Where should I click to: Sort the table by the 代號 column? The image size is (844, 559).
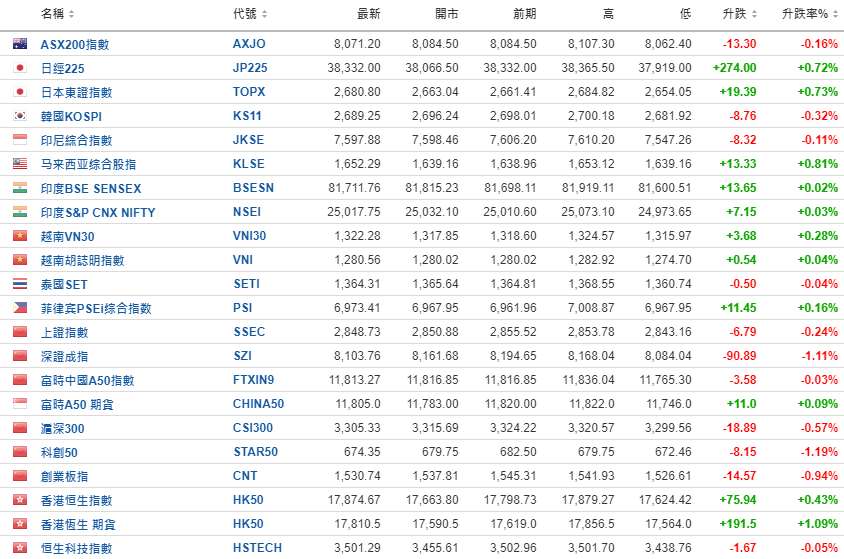coord(250,14)
